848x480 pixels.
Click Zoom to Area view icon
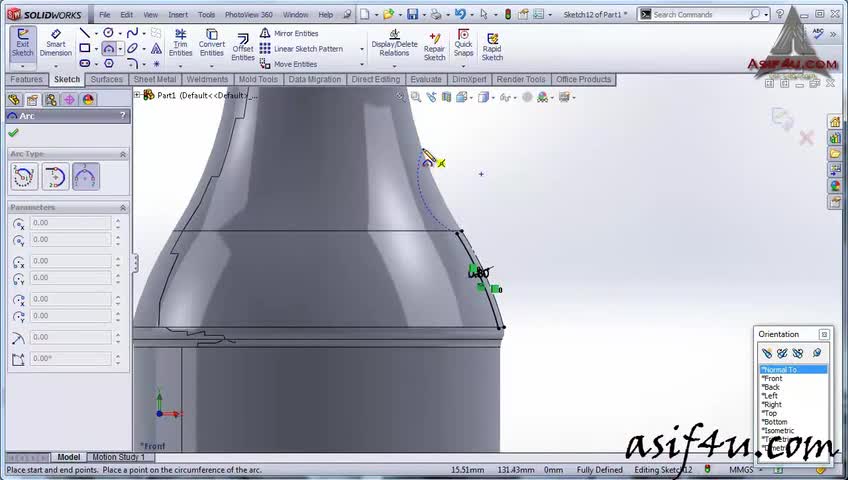[x=415, y=97]
